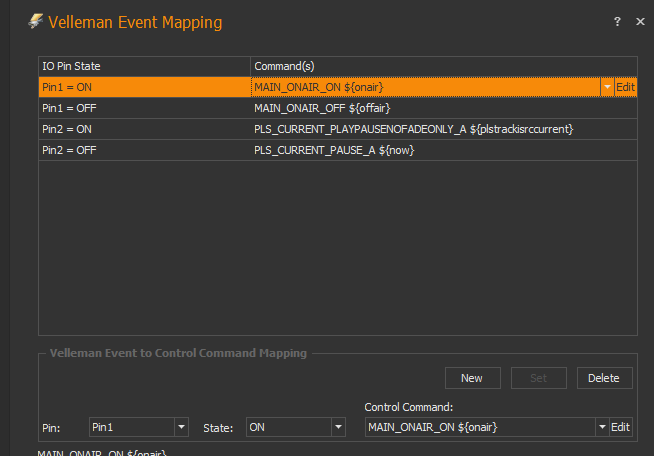This screenshot has height=456, width=654.
Task: Click the Control Command input field
Action: click(x=480, y=427)
